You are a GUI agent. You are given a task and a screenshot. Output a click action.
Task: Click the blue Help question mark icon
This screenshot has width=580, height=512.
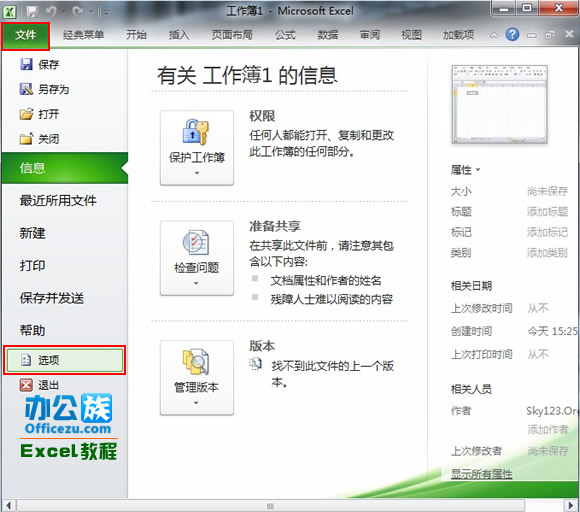pyautogui.click(x=512, y=35)
